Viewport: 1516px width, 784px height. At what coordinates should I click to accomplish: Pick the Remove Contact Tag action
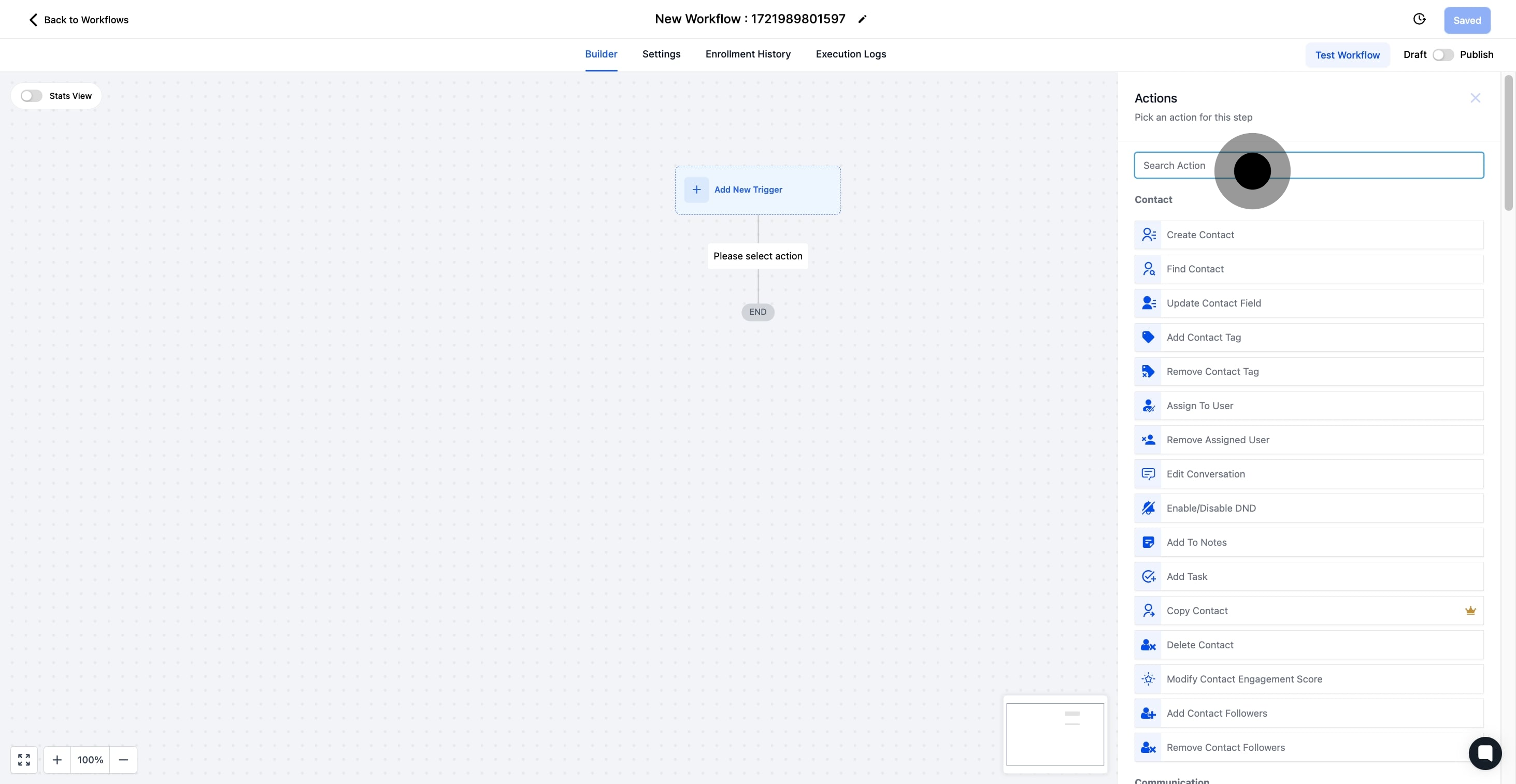1308,371
